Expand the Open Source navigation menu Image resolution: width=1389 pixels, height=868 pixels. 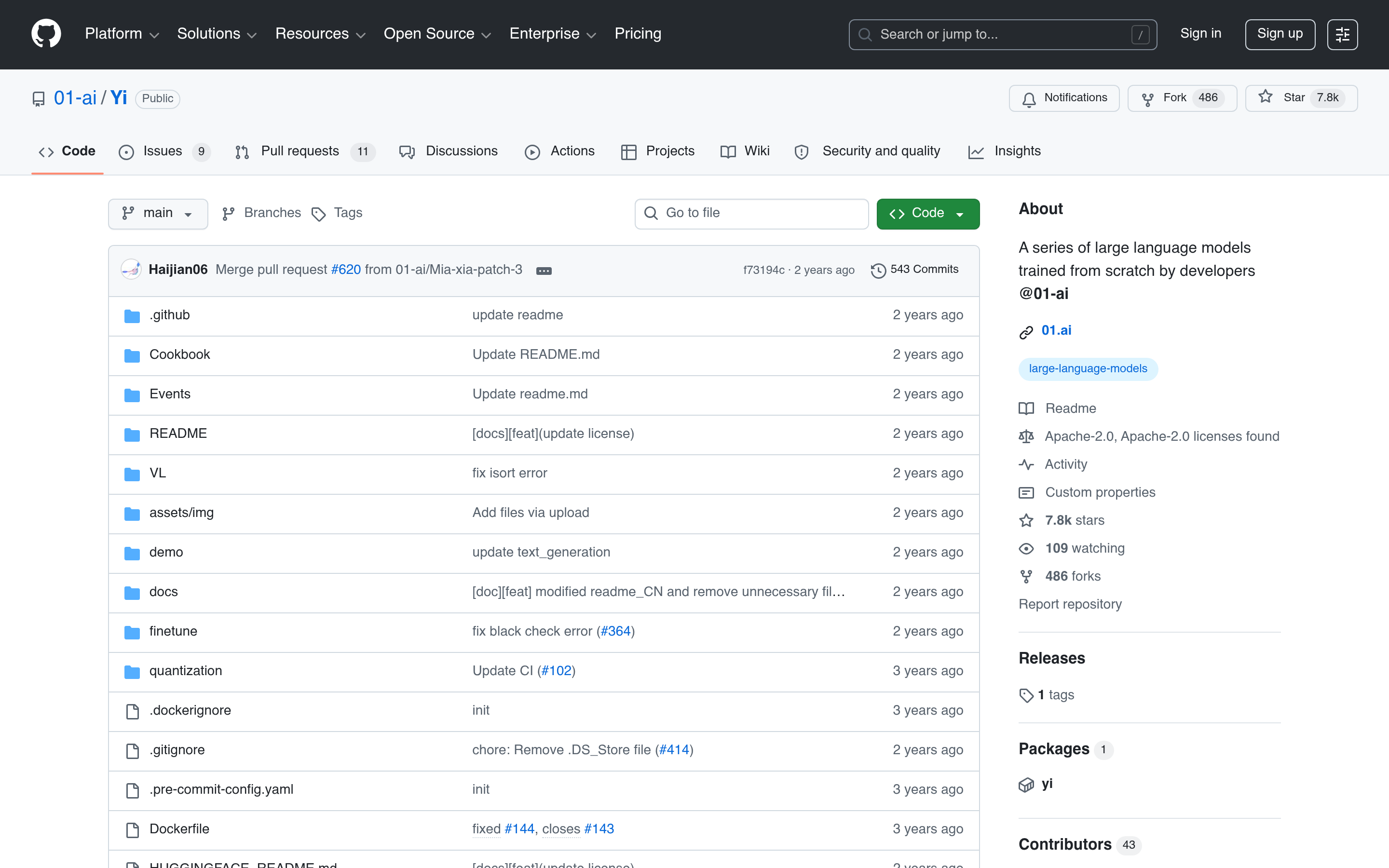[x=437, y=34]
